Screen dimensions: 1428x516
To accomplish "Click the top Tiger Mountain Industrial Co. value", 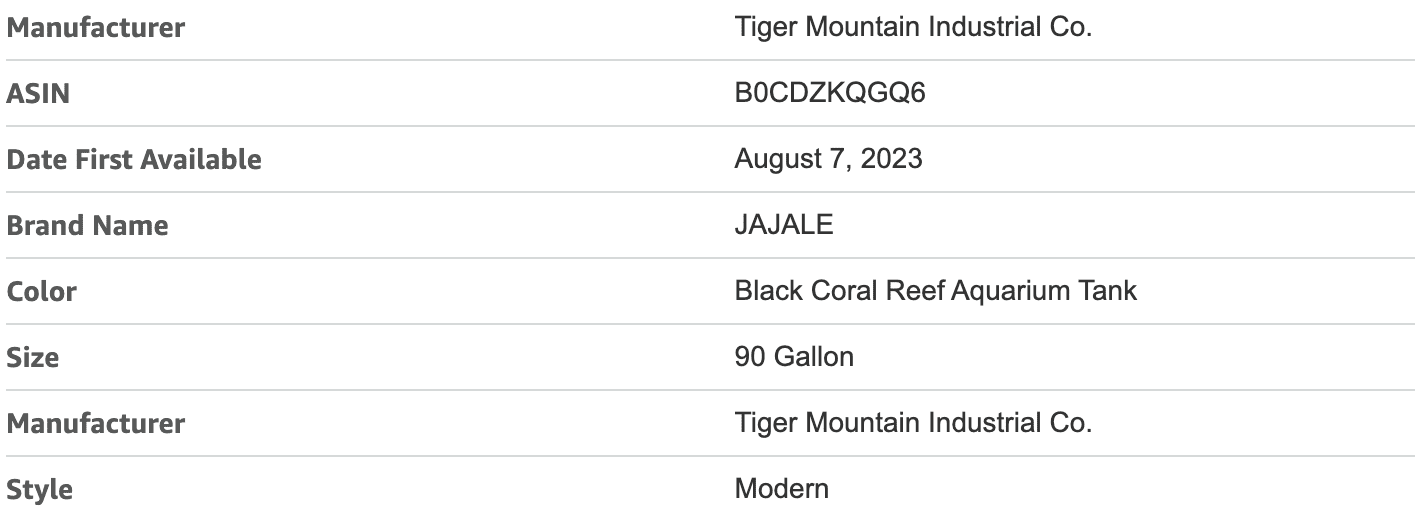I will pyautogui.click(x=913, y=27).
